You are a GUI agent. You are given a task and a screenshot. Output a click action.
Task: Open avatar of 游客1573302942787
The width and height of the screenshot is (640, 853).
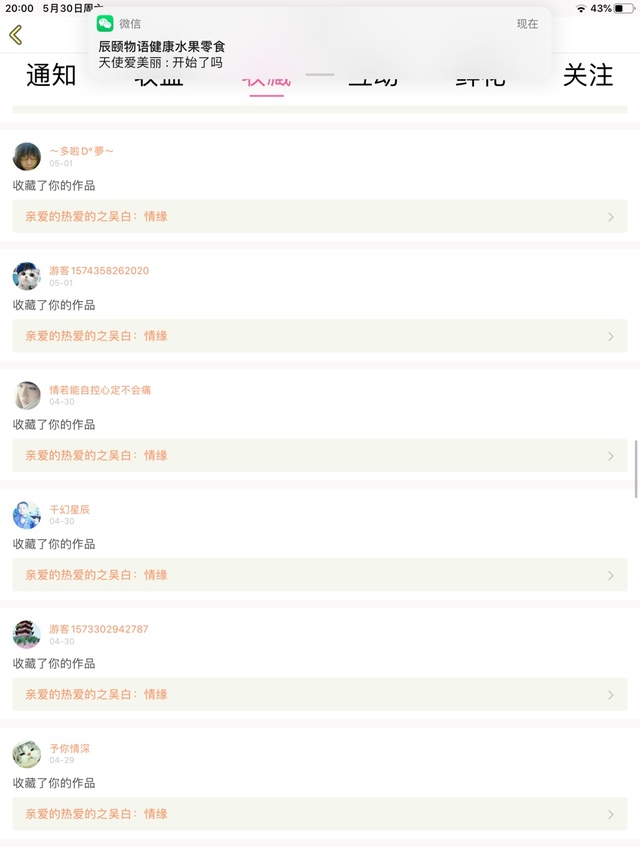[x=27, y=634]
